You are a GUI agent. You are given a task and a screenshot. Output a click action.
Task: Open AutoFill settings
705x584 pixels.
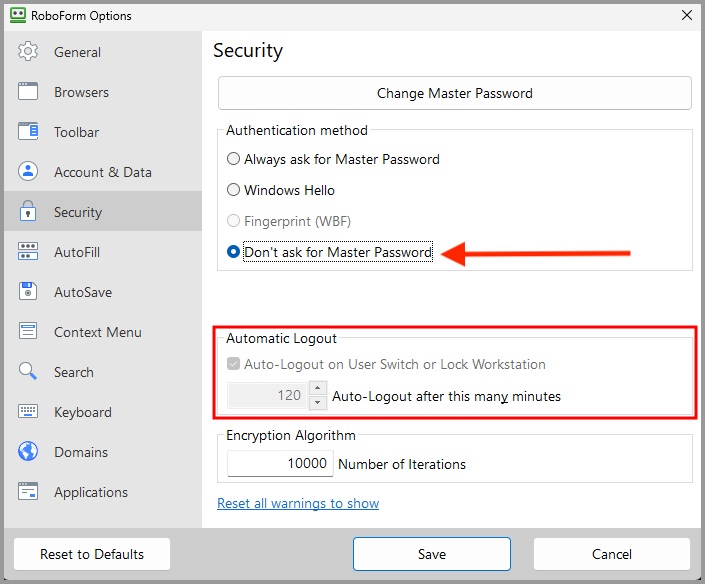[x=103, y=252]
